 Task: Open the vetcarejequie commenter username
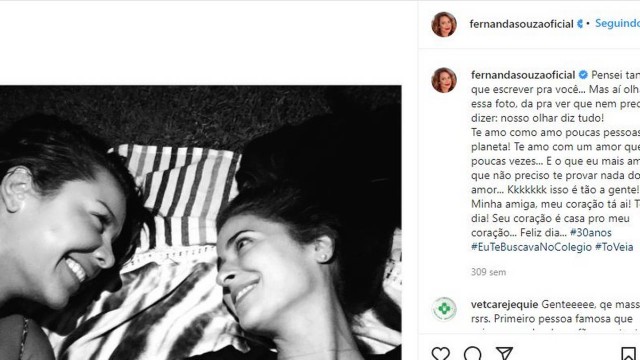point(504,304)
